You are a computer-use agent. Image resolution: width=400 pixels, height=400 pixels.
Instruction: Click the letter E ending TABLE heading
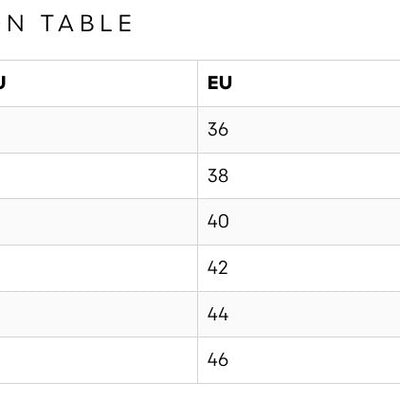pos(126,23)
